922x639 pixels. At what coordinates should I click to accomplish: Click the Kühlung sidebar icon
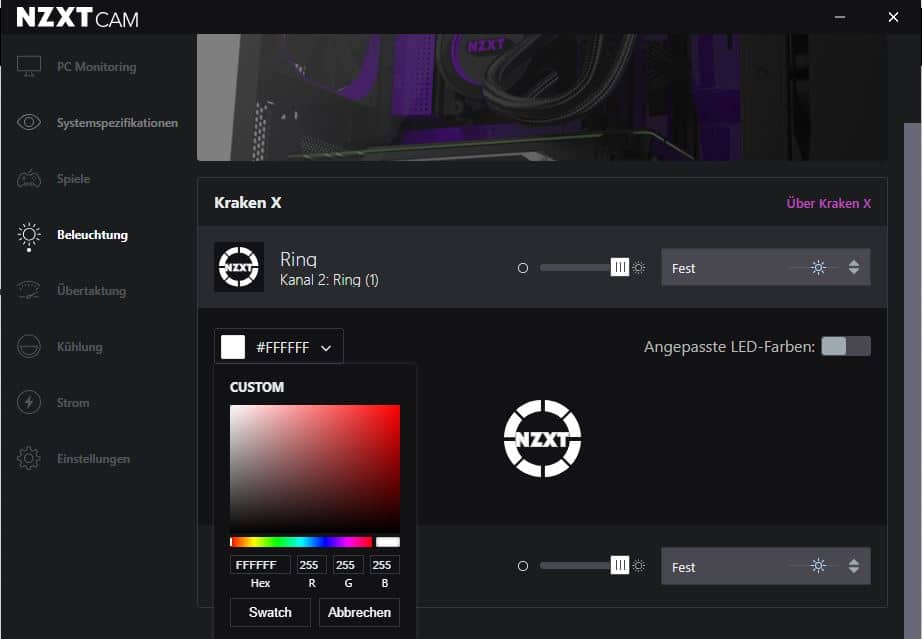pos(29,347)
